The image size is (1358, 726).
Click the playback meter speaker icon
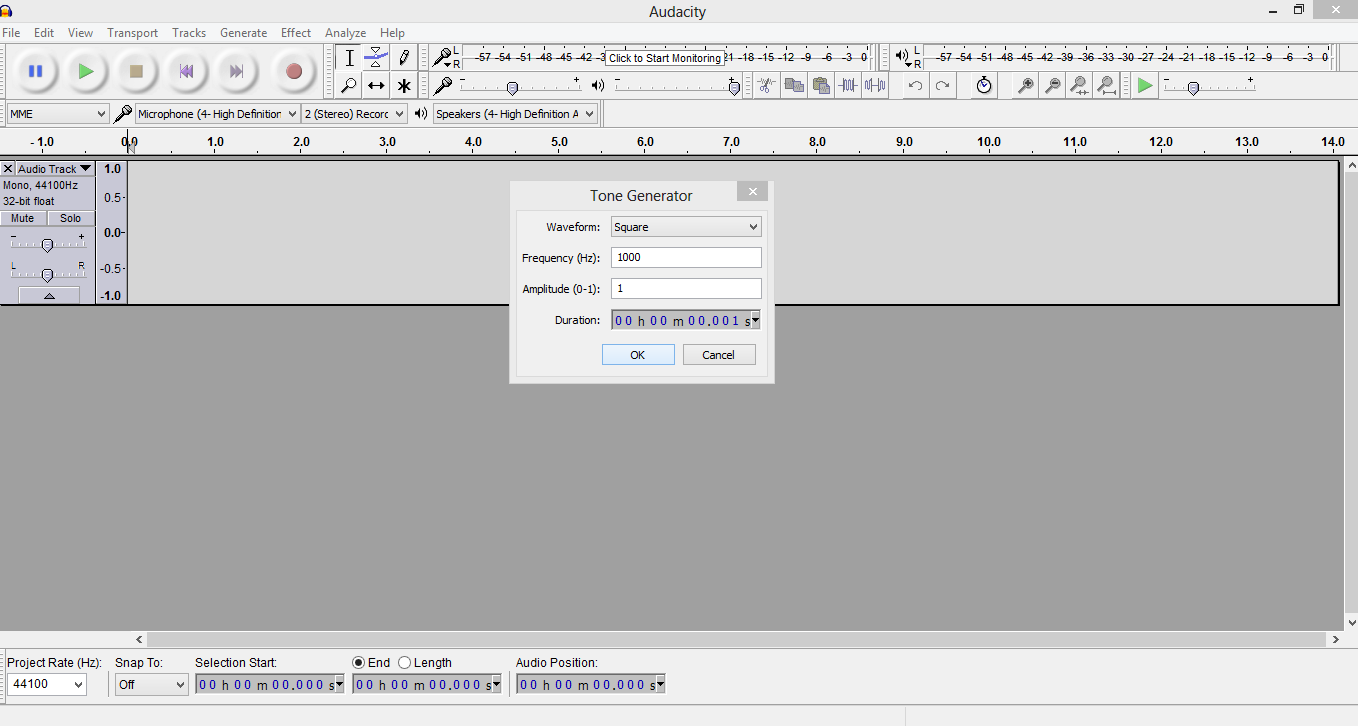903,57
